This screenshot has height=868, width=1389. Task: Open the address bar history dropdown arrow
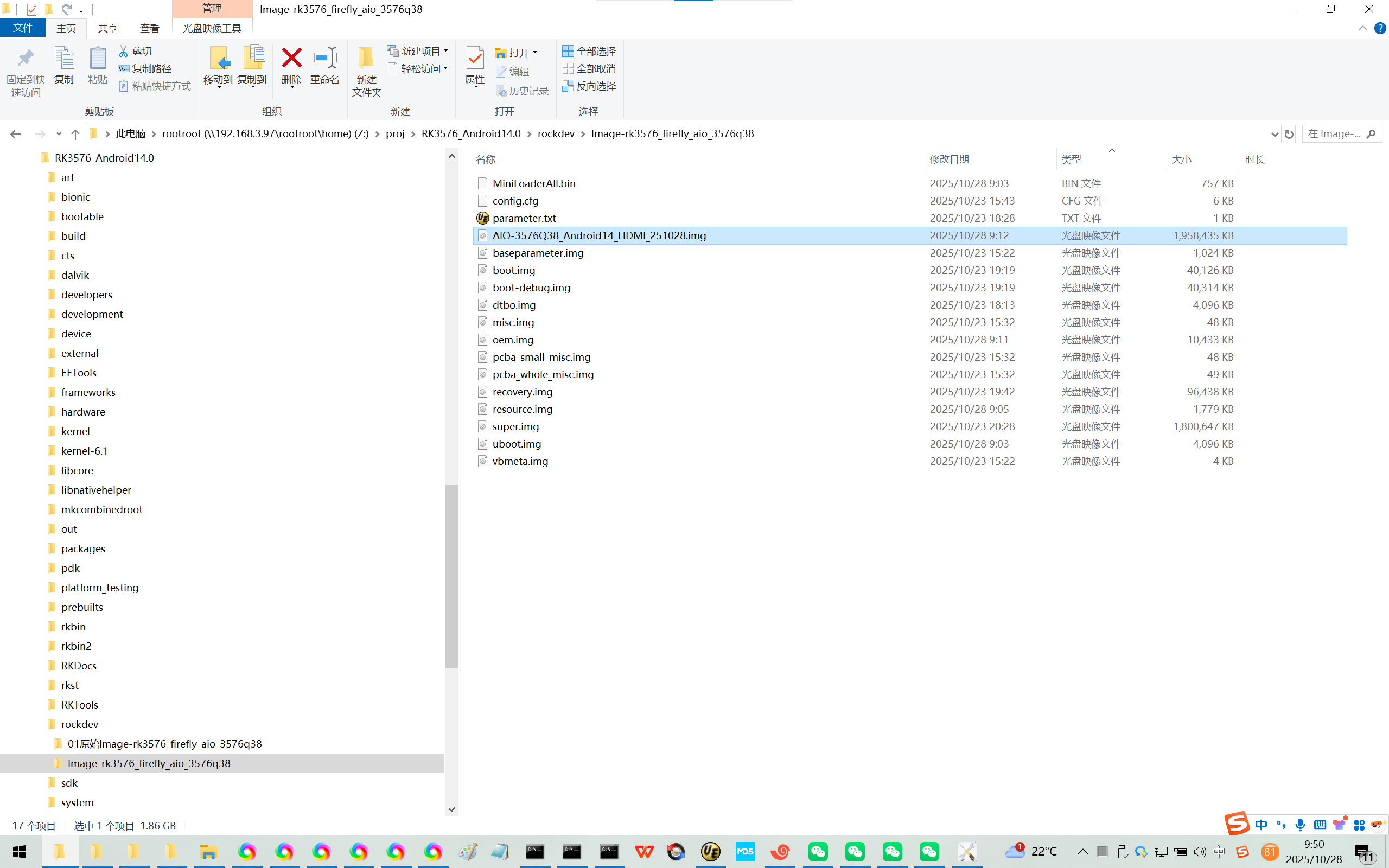coord(1275,135)
